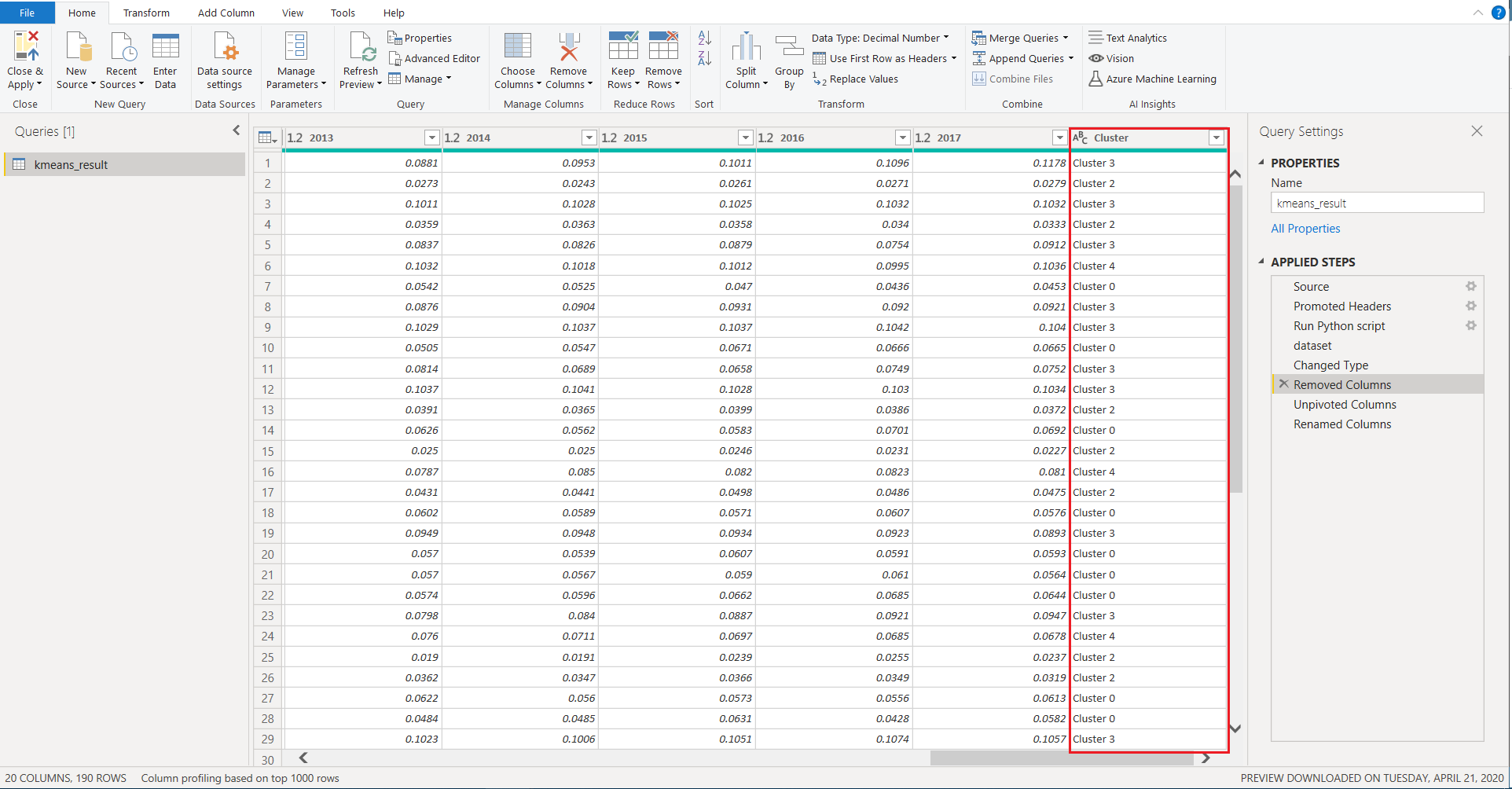Expand the Data Type: Decimal Number dropdown
This screenshot has height=789, width=1512.
pyautogui.click(x=880, y=38)
